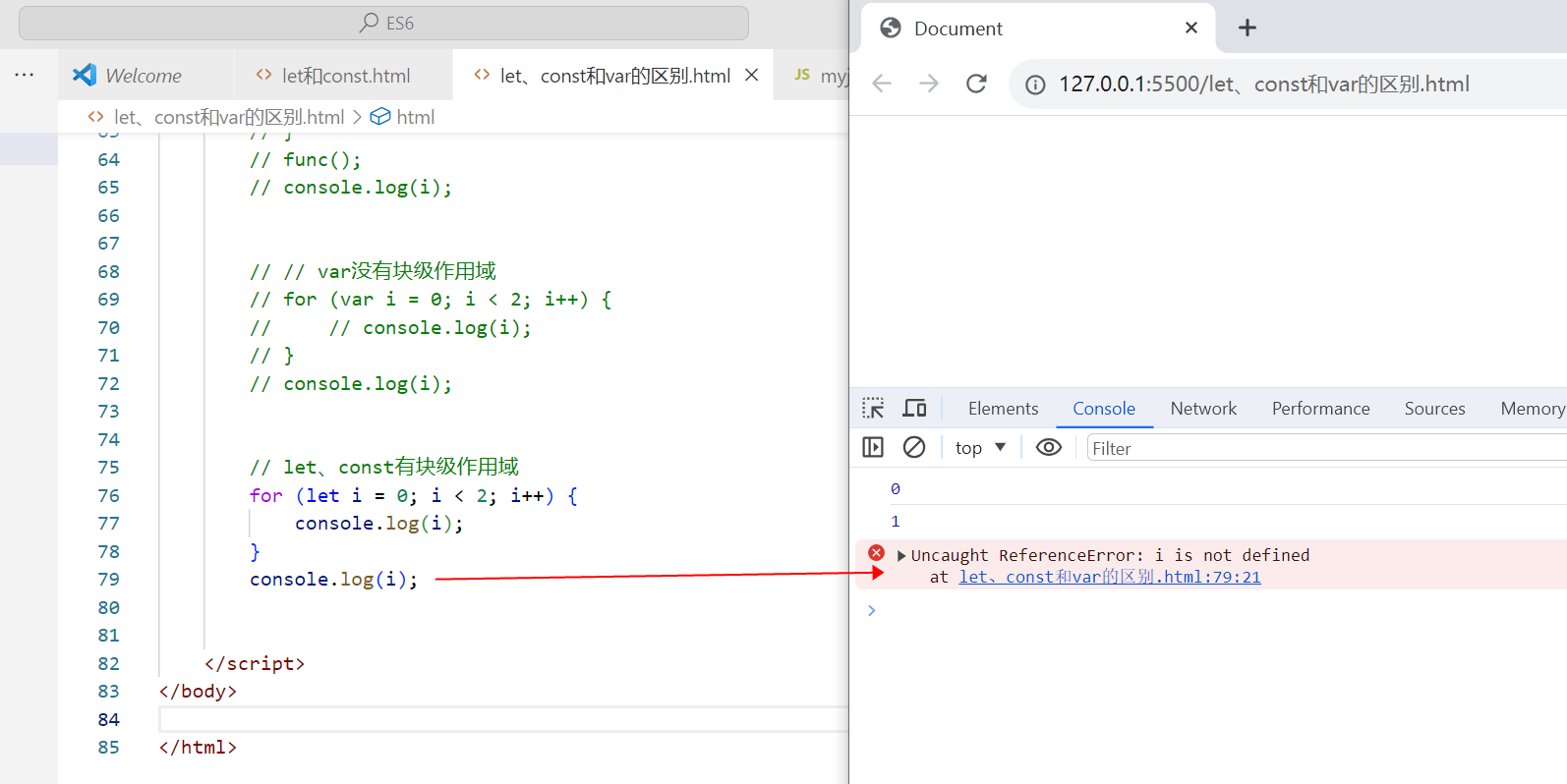Click the browser forward arrow
The image size is (1567, 784).
(929, 84)
